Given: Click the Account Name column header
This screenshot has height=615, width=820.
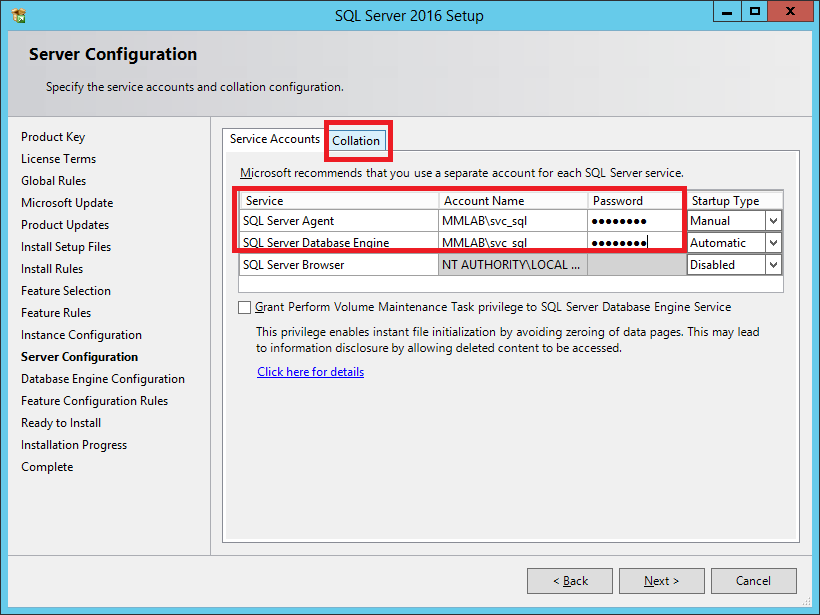Looking at the screenshot, I should click(x=512, y=201).
